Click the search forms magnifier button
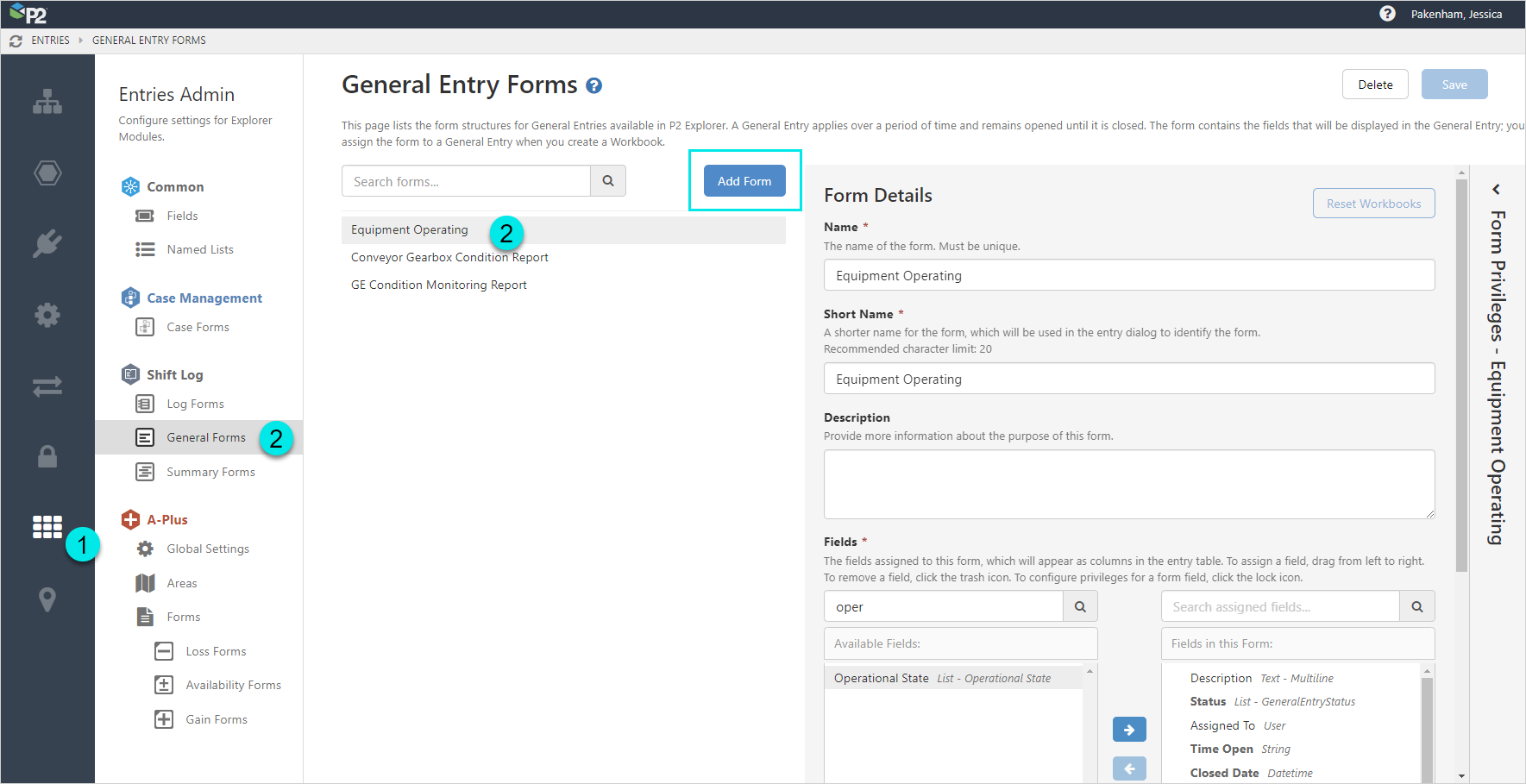The height and width of the screenshot is (784, 1526). (608, 181)
